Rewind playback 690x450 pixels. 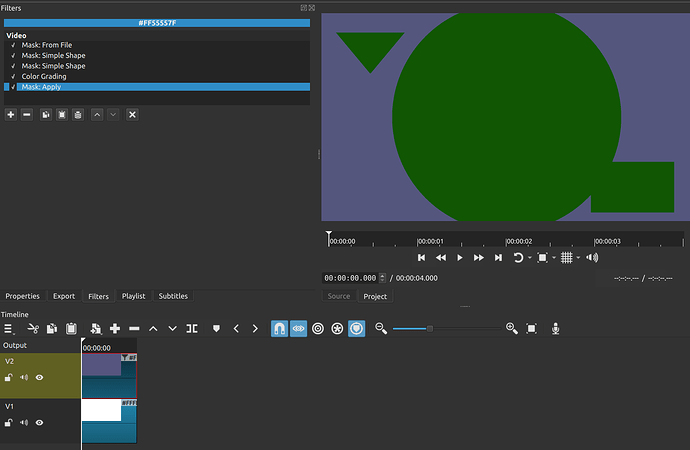click(x=440, y=258)
